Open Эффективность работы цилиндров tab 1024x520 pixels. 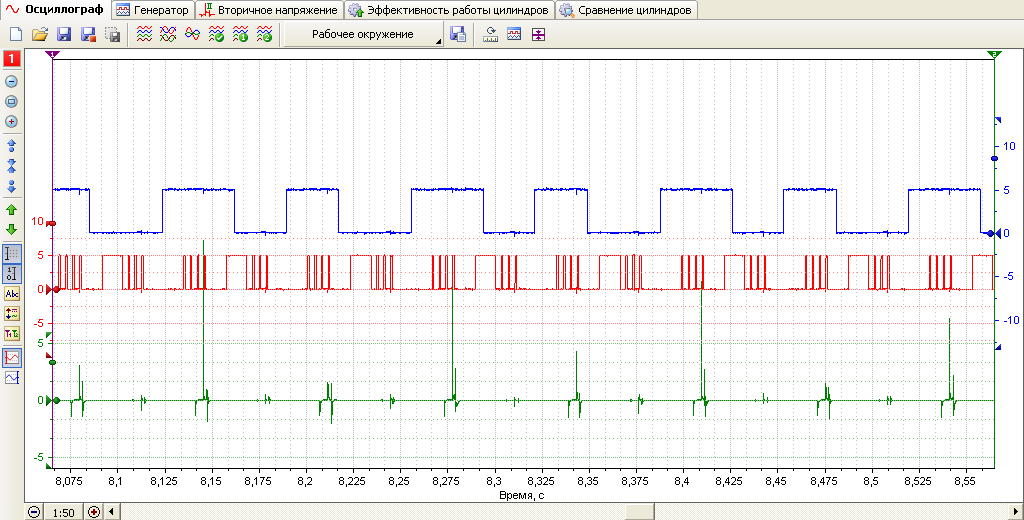[449, 10]
